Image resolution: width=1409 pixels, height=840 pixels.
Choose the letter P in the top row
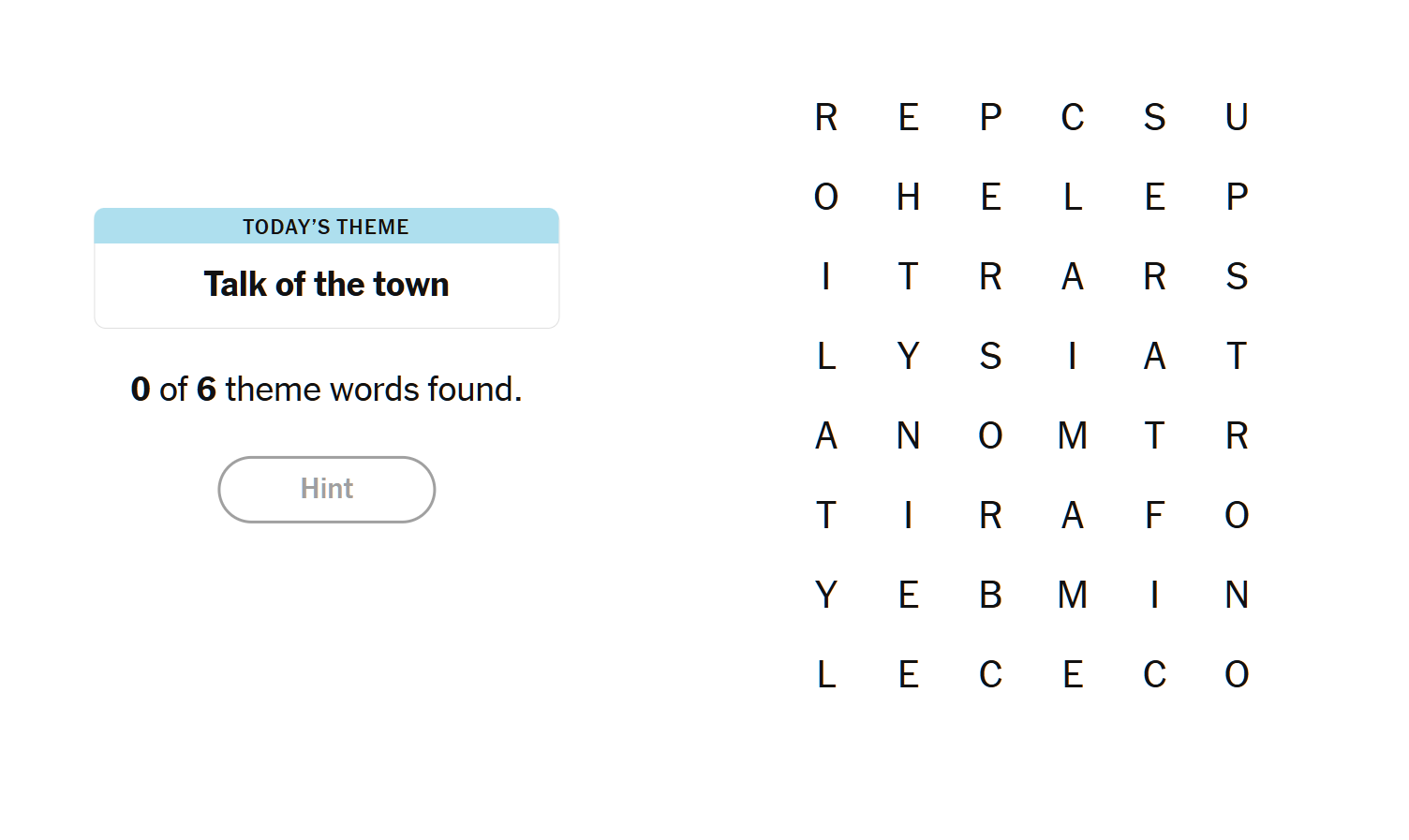coord(990,117)
